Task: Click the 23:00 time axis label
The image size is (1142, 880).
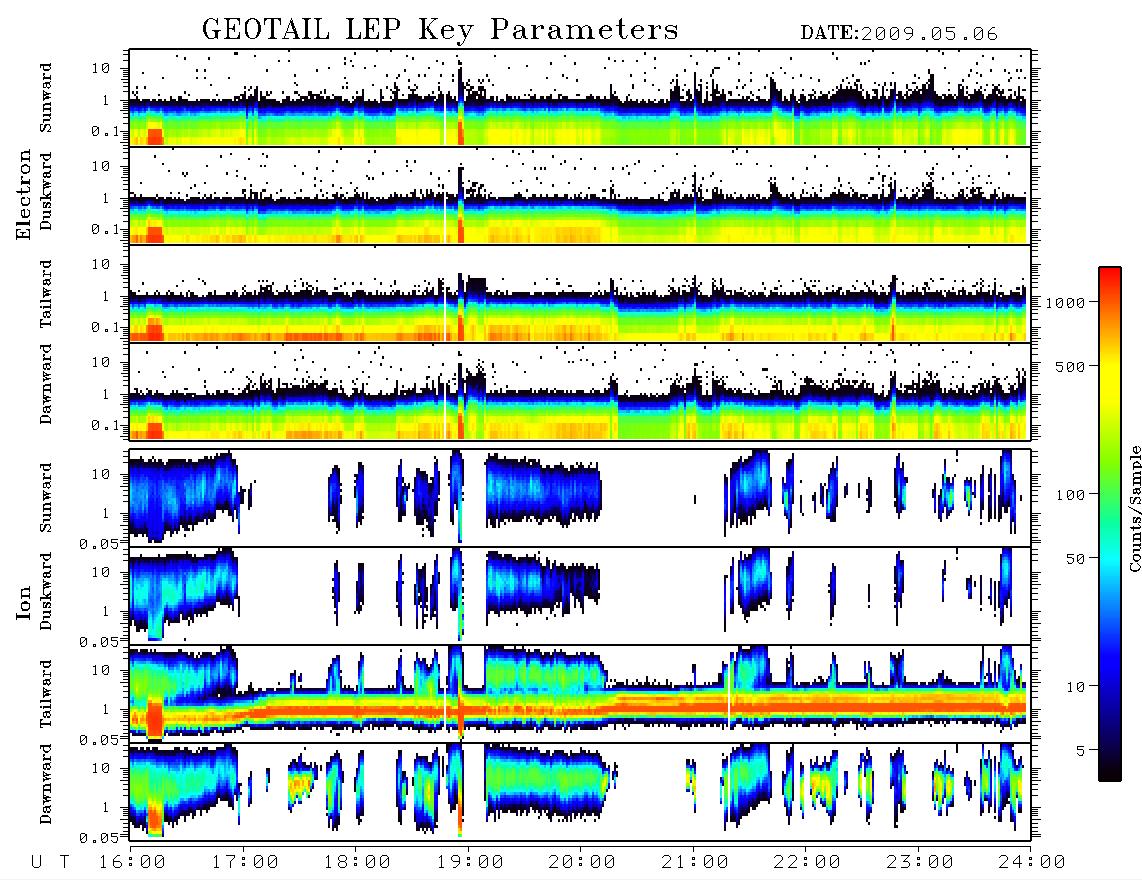Action: (920, 862)
